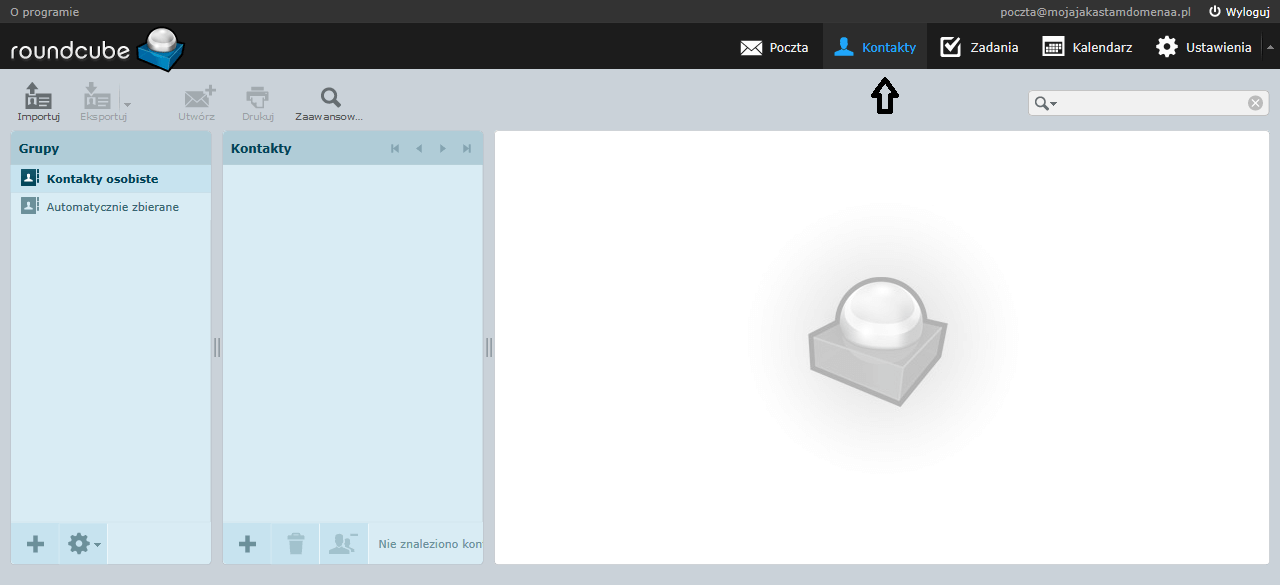Image resolution: width=1280 pixels, height=585 pixels.
Task: Select Automatycznie zbierane address book
Action: (x=111, y=206)
